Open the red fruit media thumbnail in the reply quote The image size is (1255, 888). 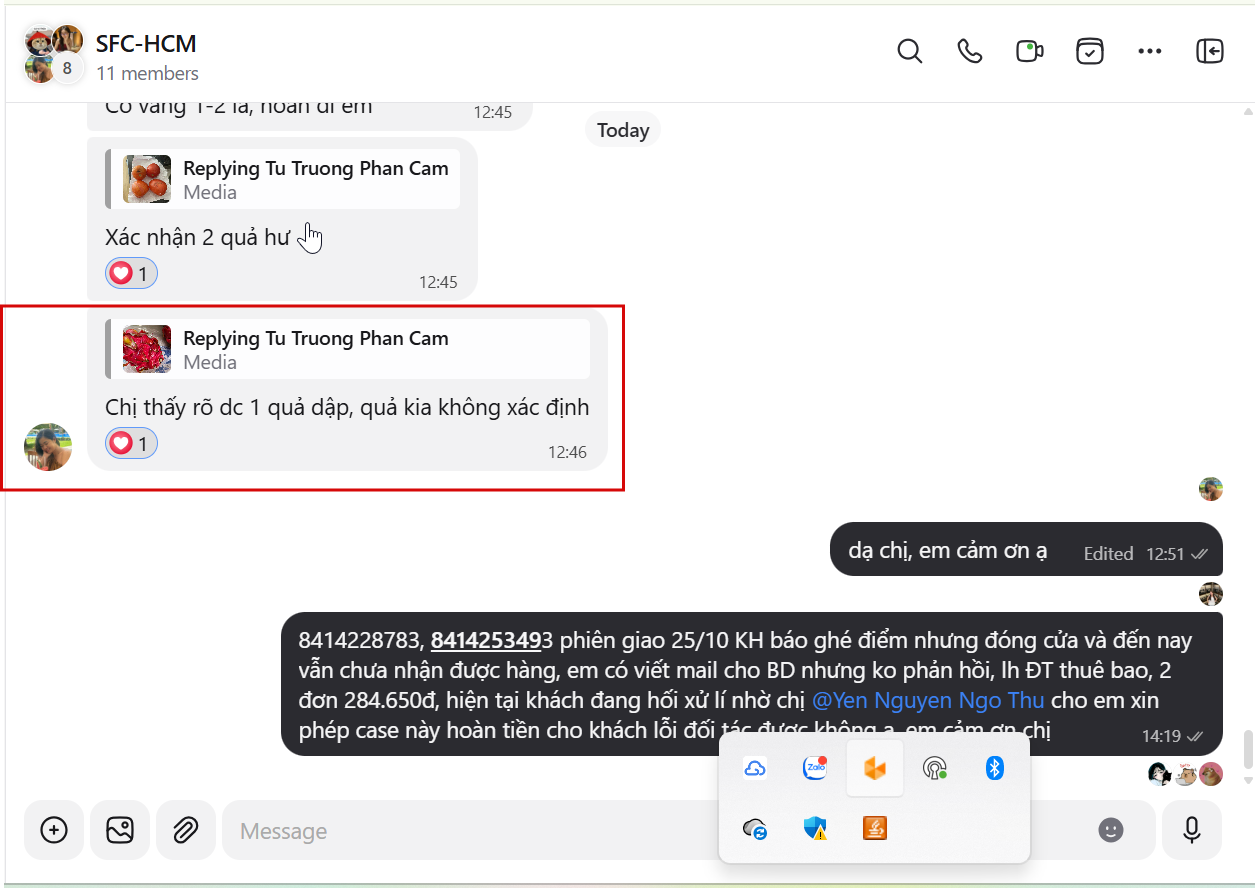tap(147, 350)
